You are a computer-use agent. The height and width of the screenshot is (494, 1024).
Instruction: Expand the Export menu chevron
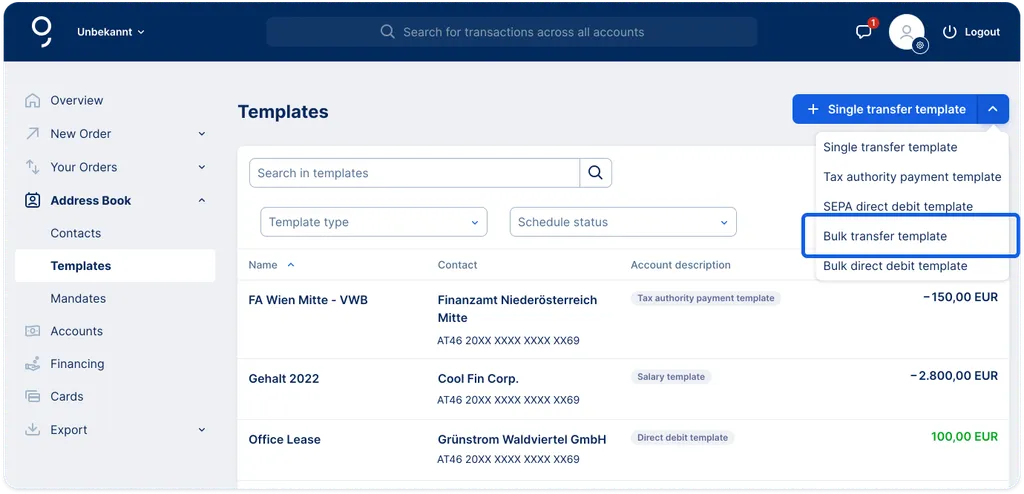coord(202,429)
